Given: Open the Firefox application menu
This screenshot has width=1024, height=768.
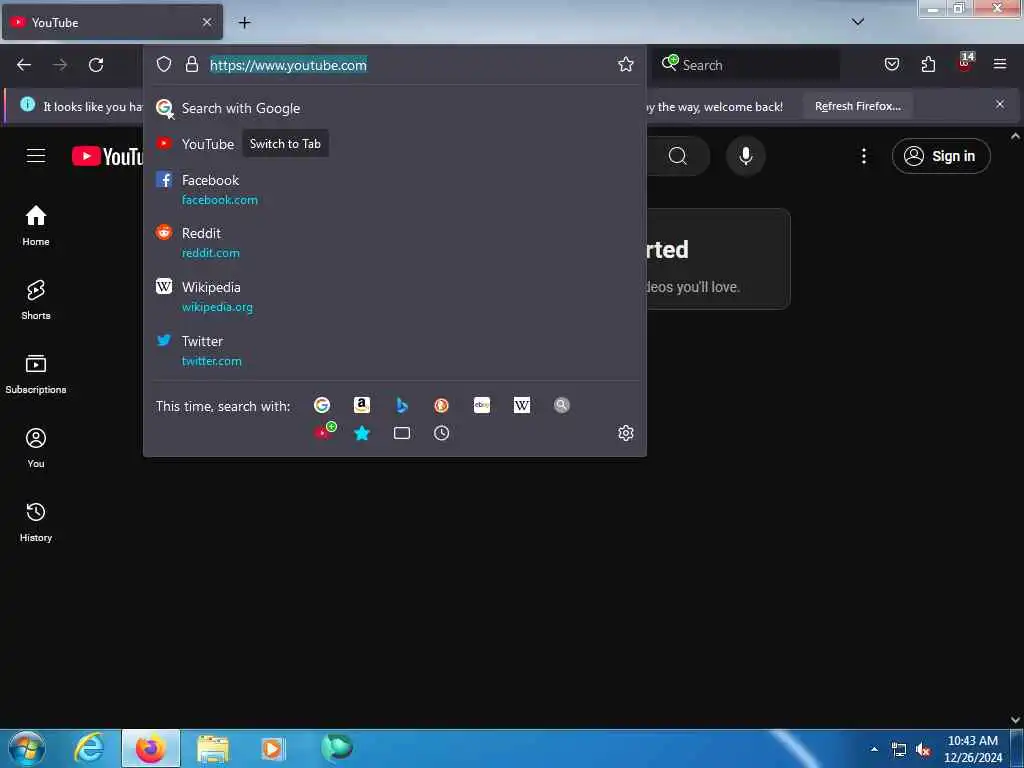Looking at the screenshot, I should coord(1000,64).
